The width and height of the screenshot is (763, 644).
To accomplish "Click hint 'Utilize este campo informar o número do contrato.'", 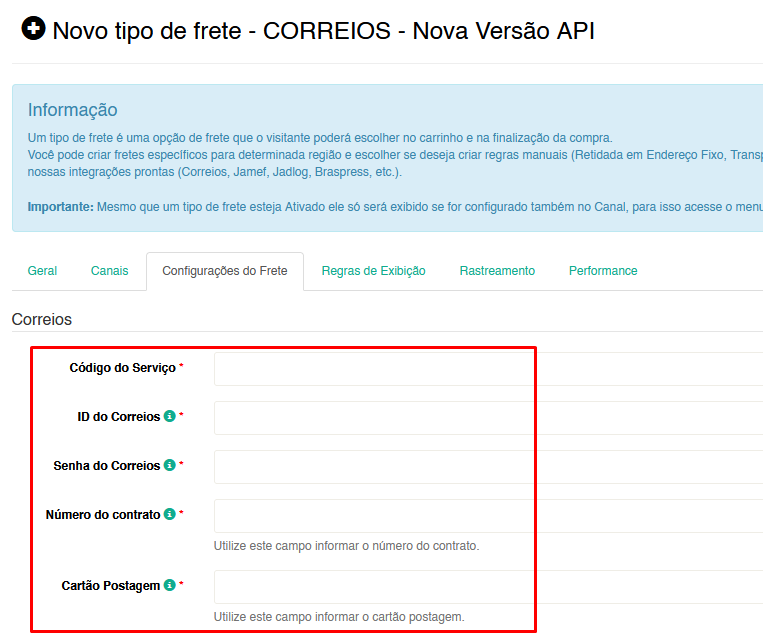I will pyautogui.click(x=346, y=546).
